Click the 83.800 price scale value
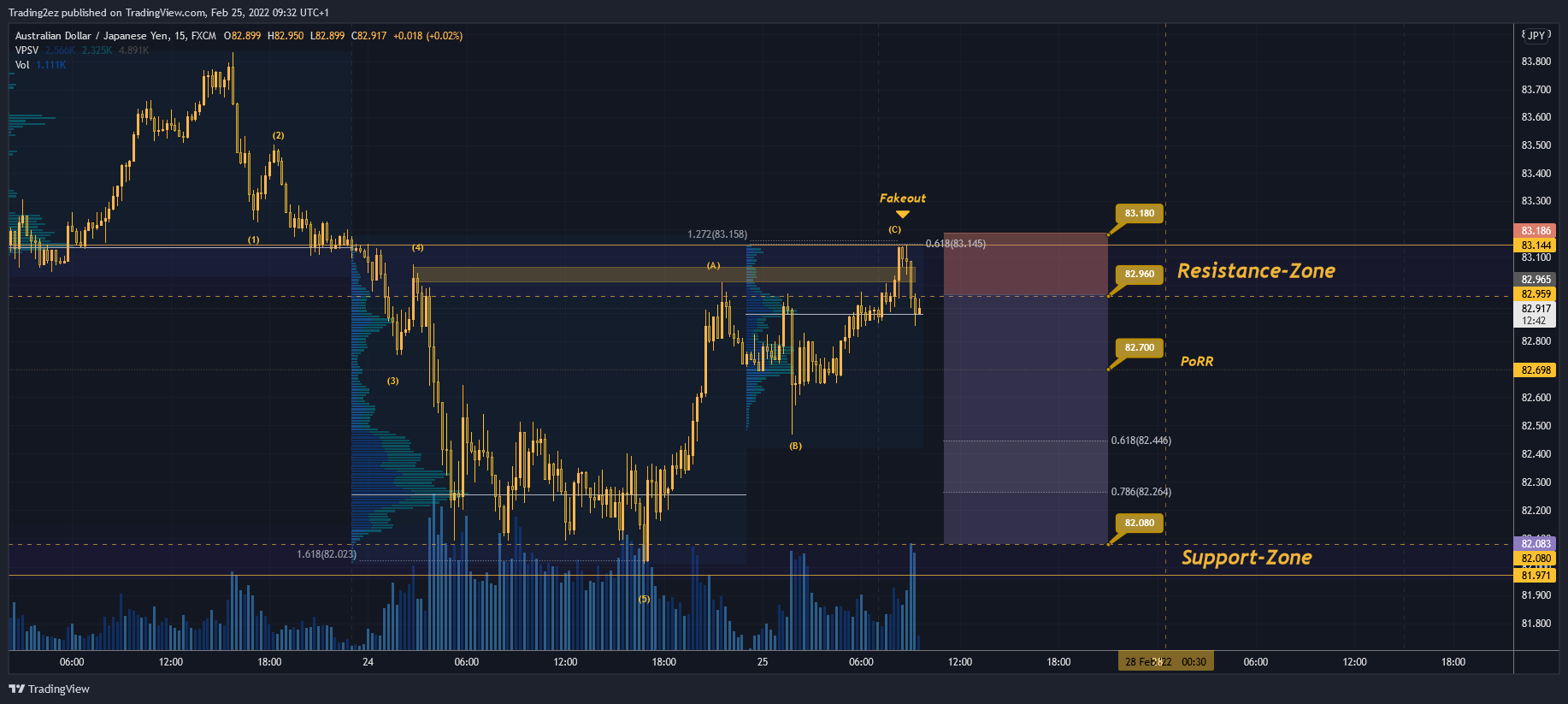 (x=1536, y=62)
